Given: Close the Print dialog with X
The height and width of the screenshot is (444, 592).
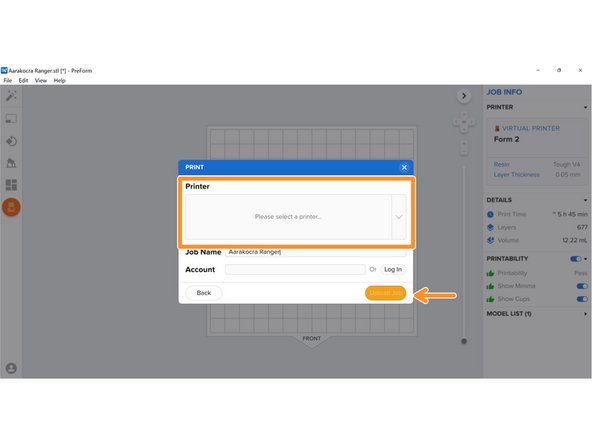Looking at the screenshot, I should (x=404, y=167).
